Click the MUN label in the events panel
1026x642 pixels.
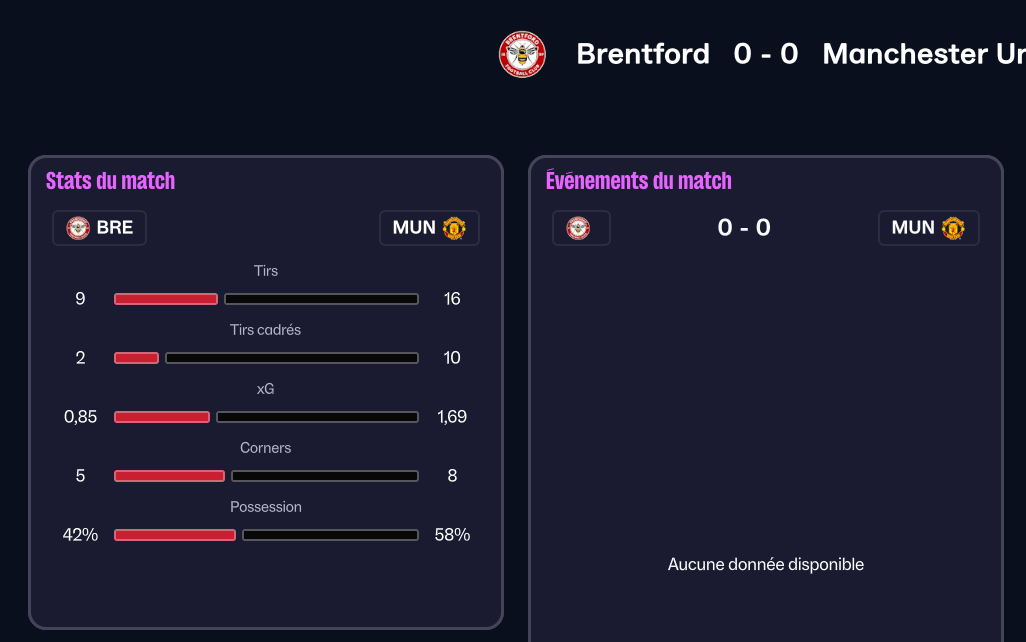pyautogui.click(x=913, y=228)
